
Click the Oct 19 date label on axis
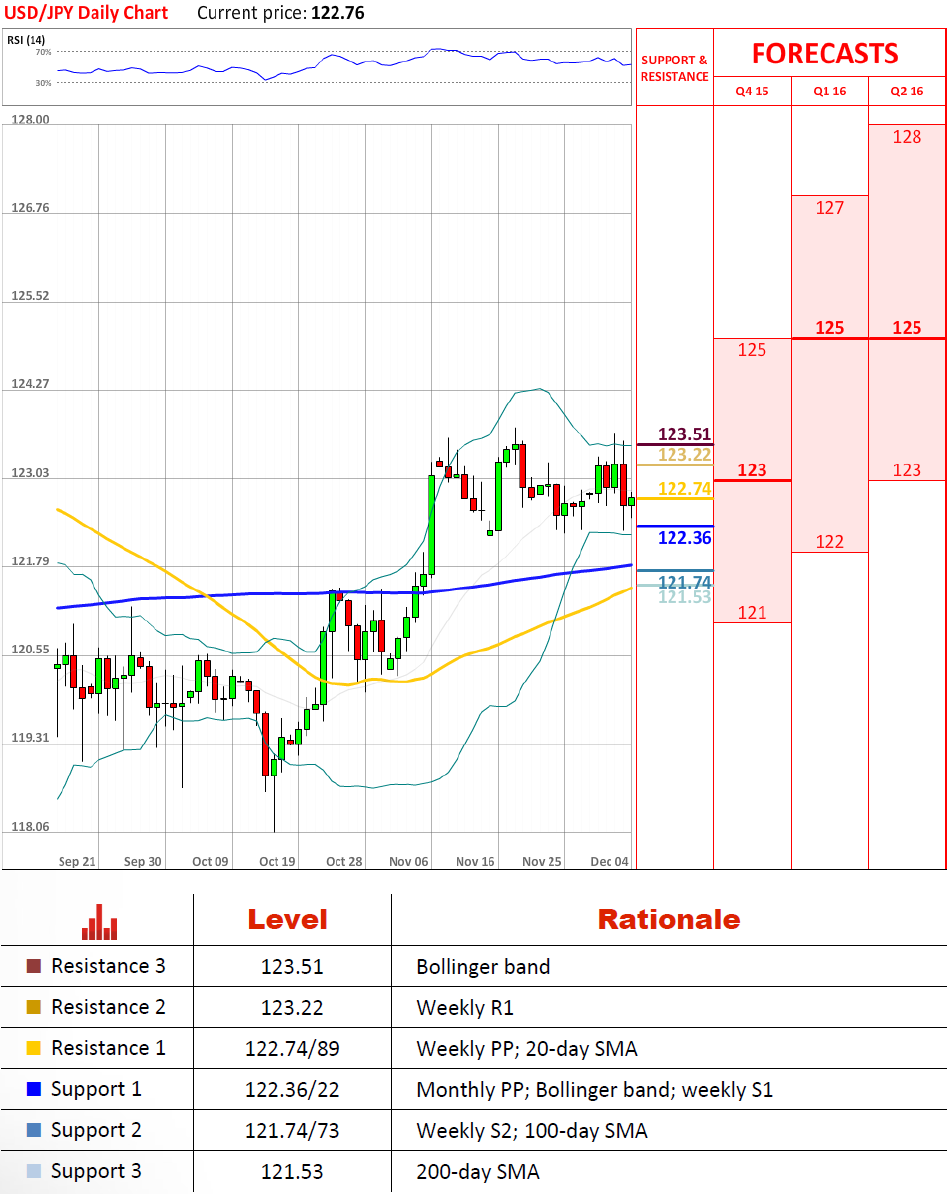point(276,861)
